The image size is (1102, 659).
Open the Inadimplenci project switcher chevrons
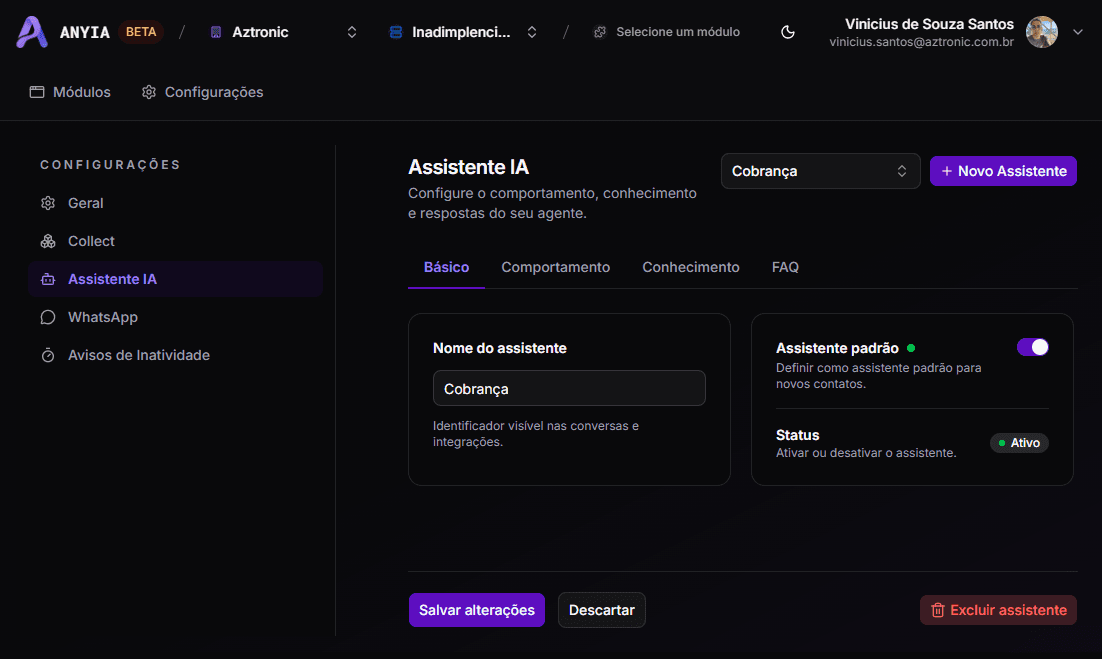pyautogui.click(x=532, y=32)
